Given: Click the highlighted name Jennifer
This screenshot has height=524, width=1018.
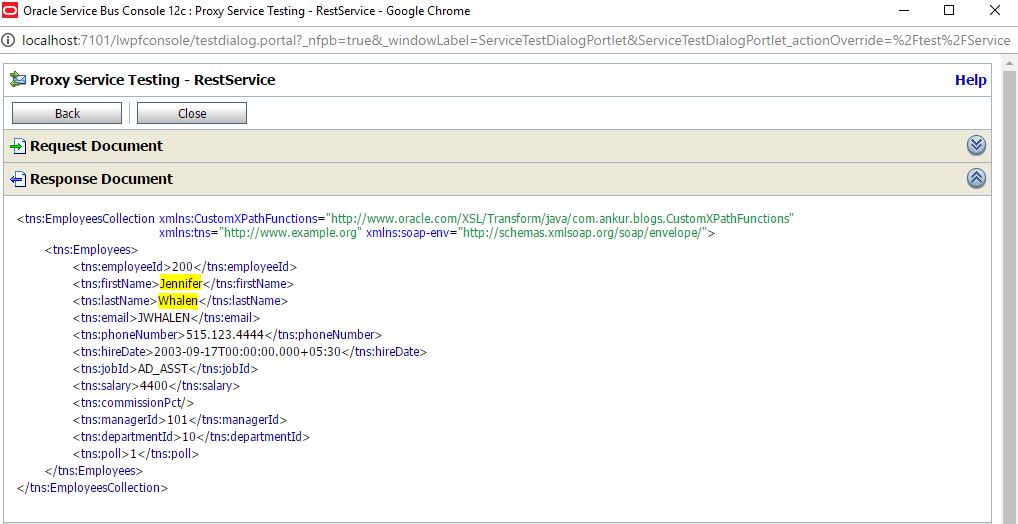Looking at the screenshot, I should [x=181, y=284].
